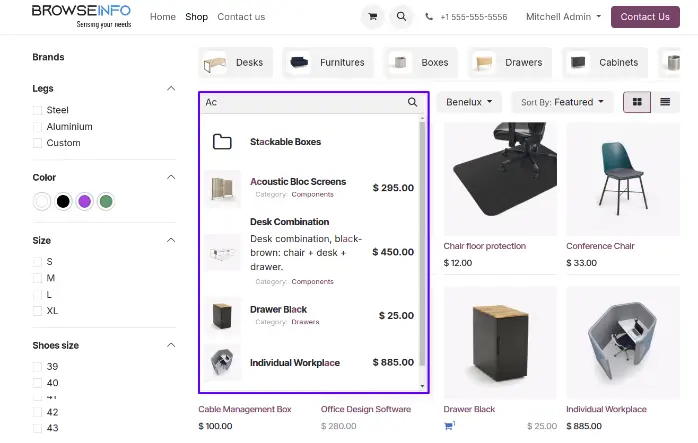Click the Furnitures category sofa image
The width and height of the screenshot is (698, 443).
pos(299,63)
